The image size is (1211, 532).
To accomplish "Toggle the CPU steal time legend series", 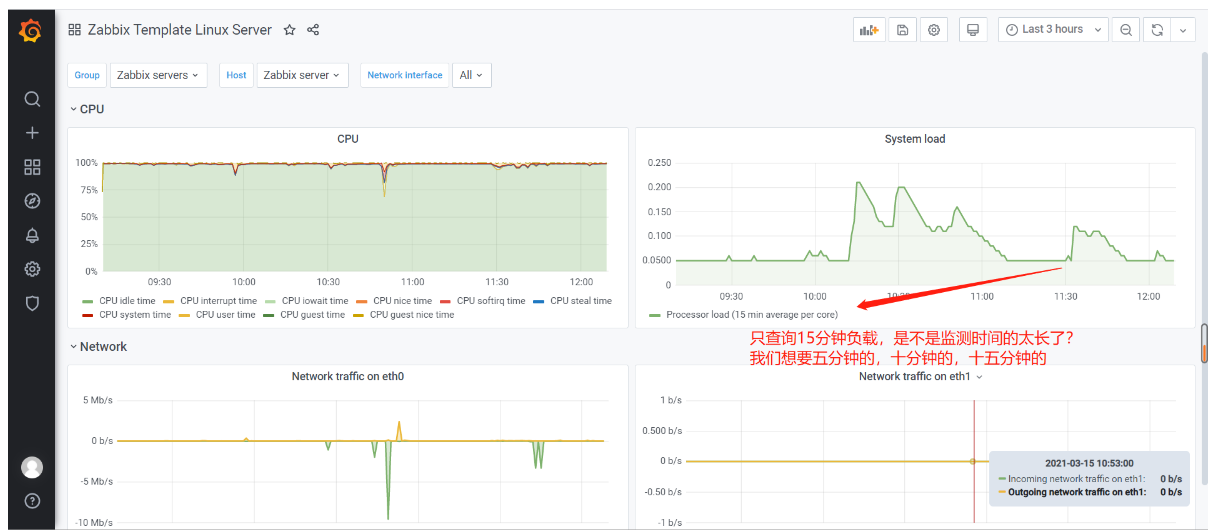I will point(572,301).
